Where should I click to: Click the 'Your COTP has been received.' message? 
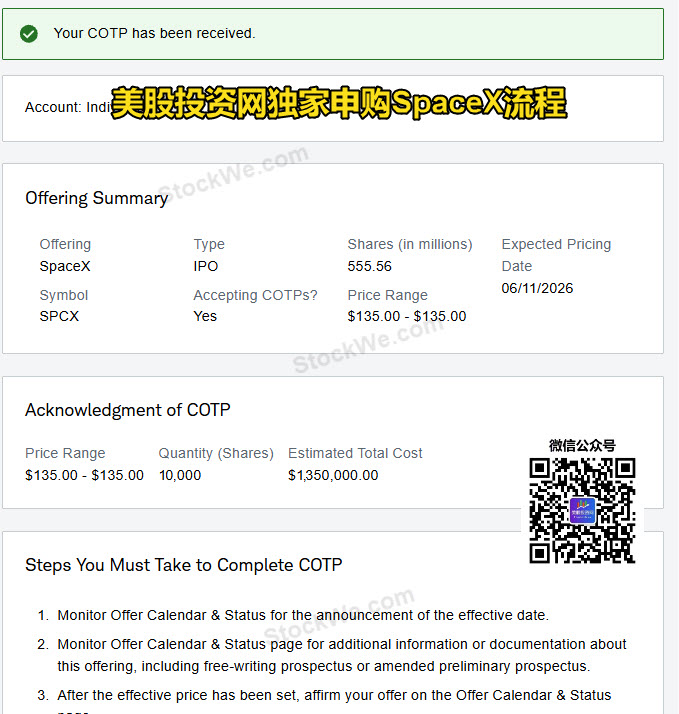[154, 33]
